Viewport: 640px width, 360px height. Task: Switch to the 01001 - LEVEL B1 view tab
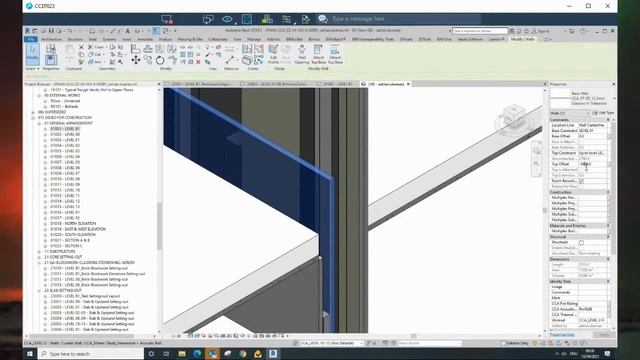[x=338, y=84]
